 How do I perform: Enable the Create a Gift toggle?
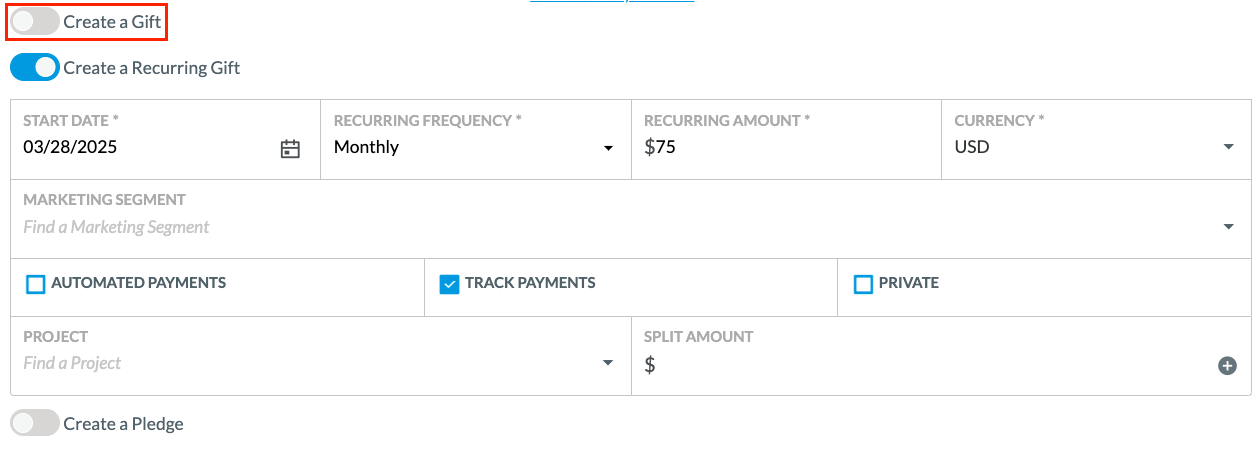(35, 21)
